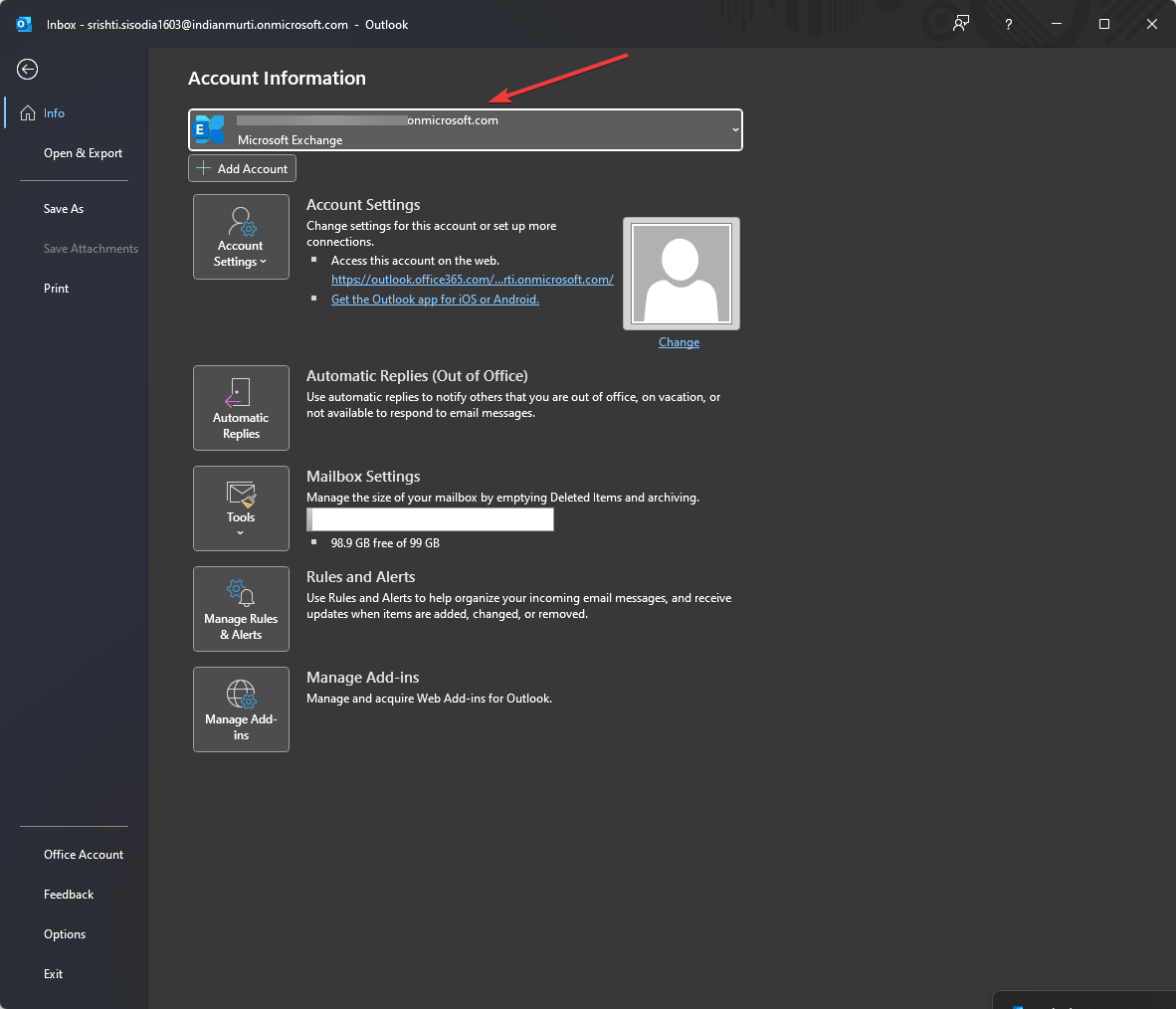Open the outlook.office365.com web access link
Image resolution: width=1176 pixels, height=1009 pixels.
coord(473,279)
